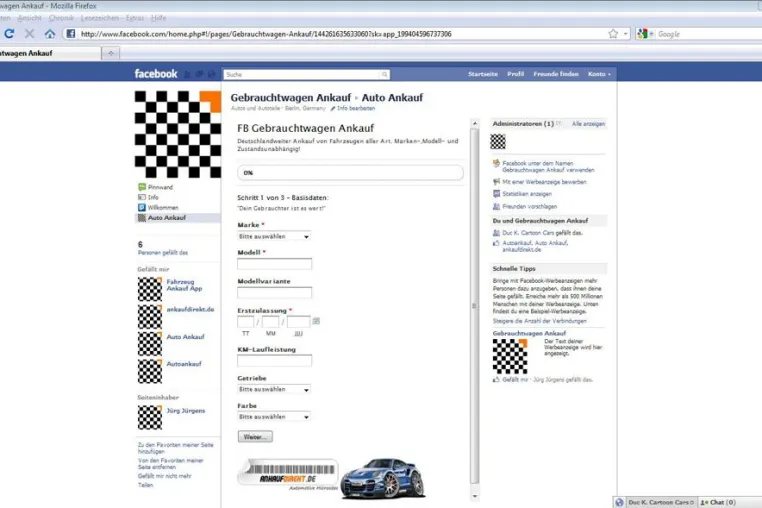The image size is (762, 508).
Task: Stop loading the page
Action: click(29, 34)
